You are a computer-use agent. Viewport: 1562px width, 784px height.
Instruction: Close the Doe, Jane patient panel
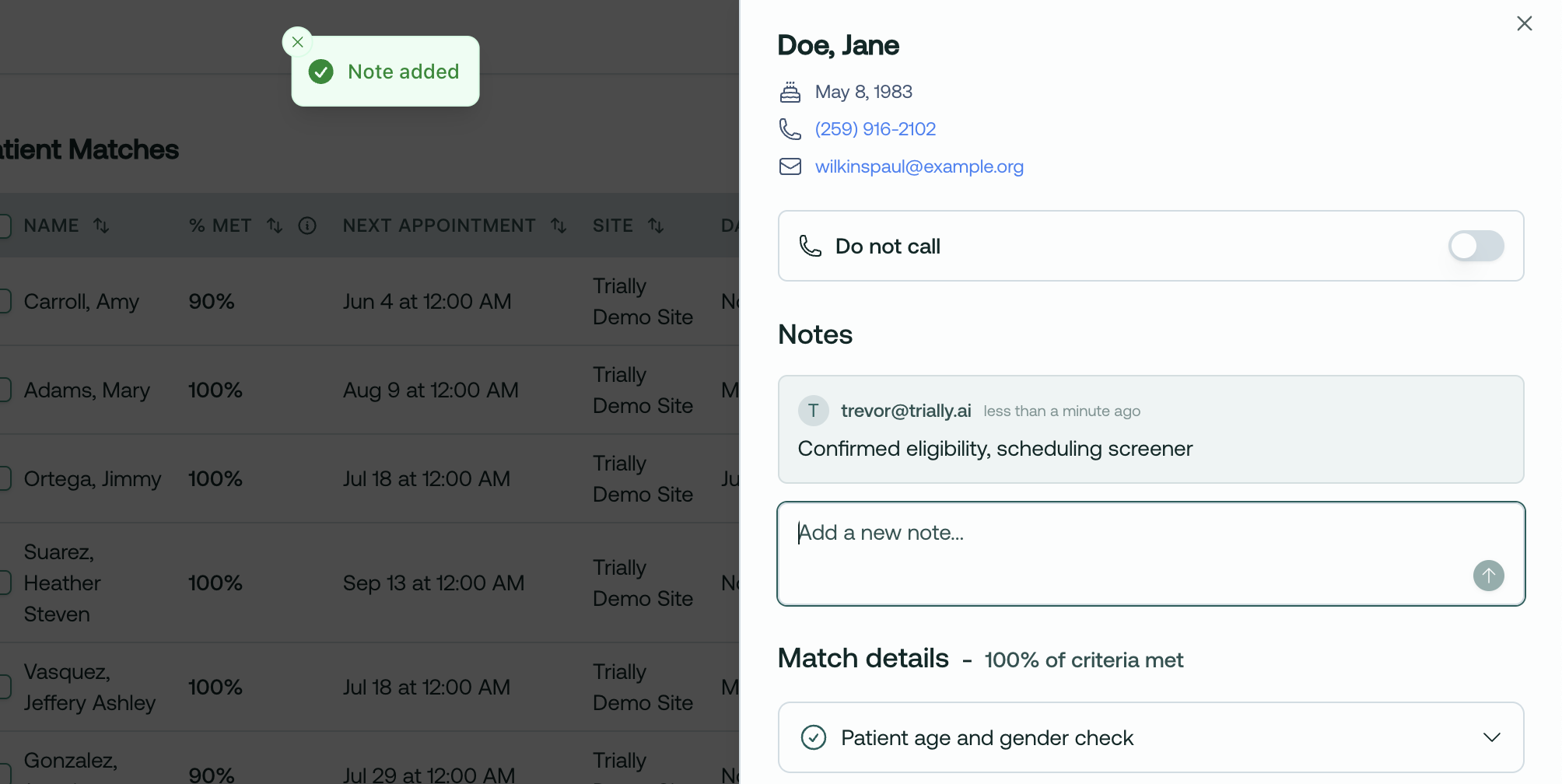click(1524, 23)
